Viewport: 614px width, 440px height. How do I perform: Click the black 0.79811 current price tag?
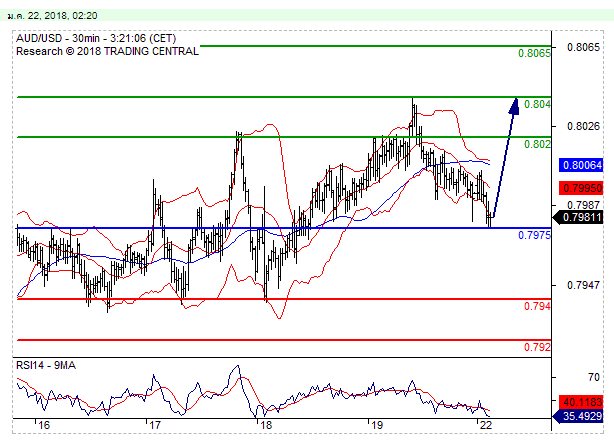[x=578, y=217]
